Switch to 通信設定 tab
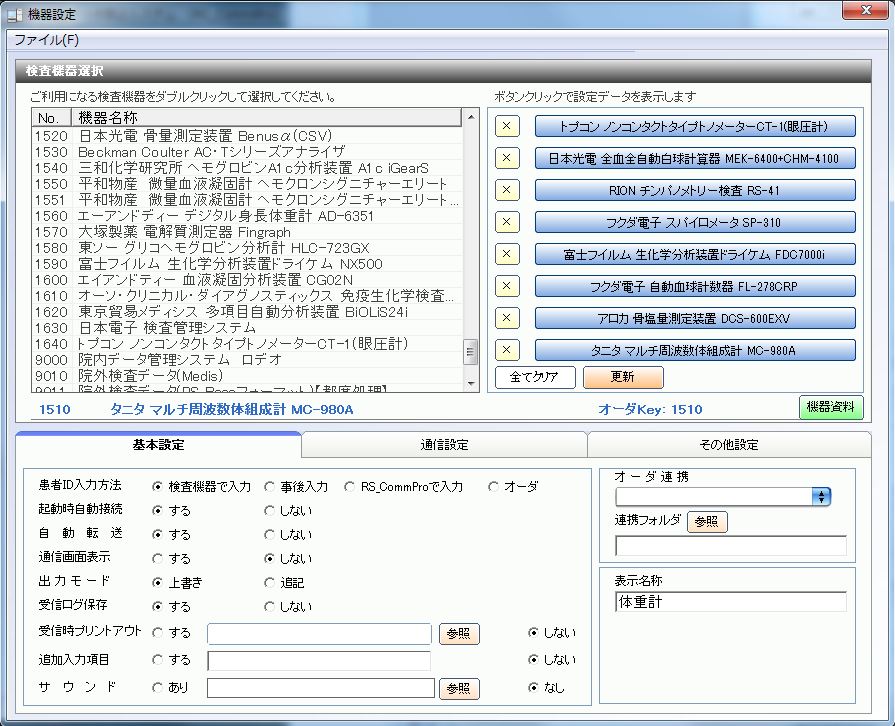895x726 pixels. 444,445
